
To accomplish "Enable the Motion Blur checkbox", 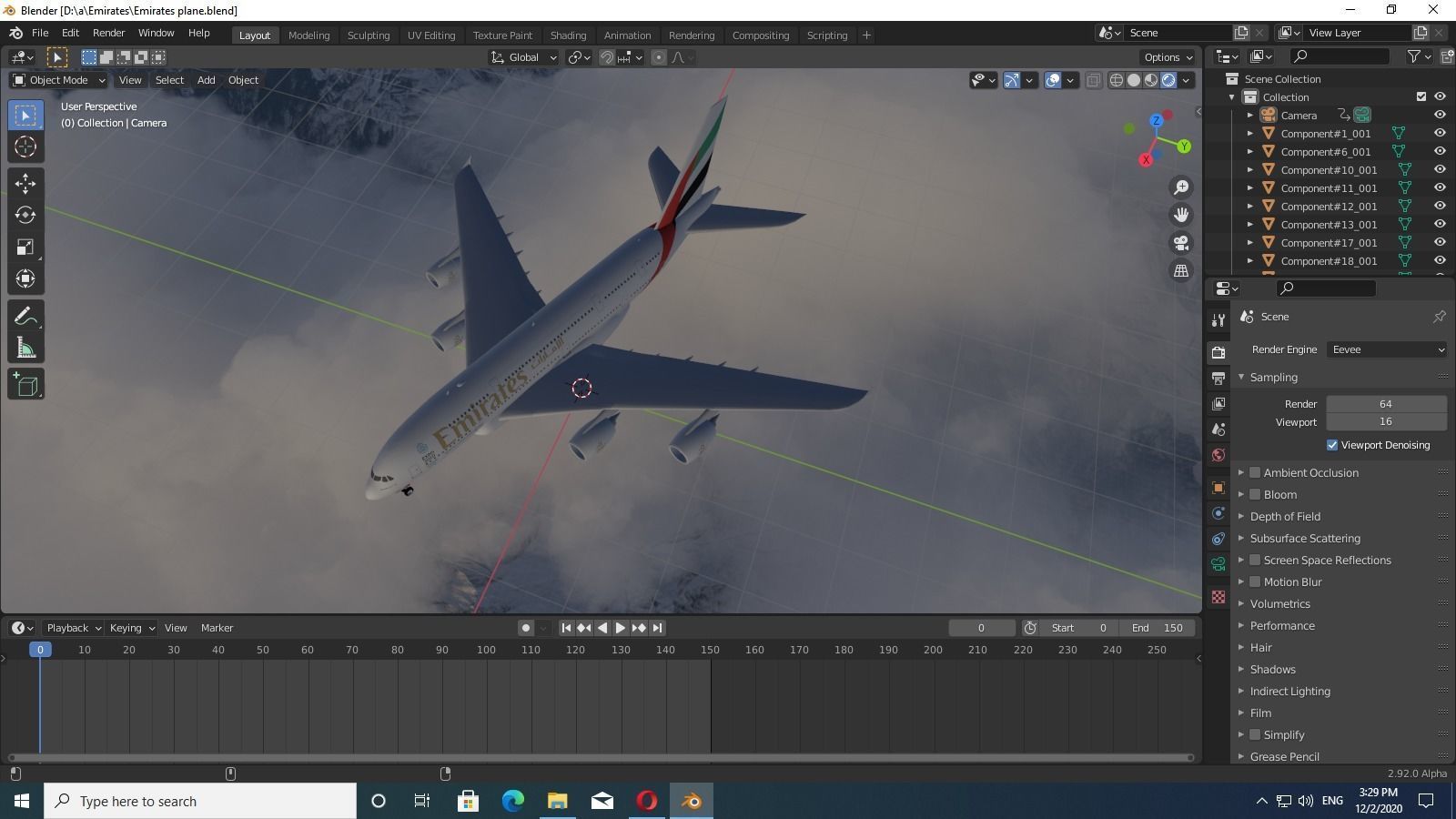I will [1255, 581].
